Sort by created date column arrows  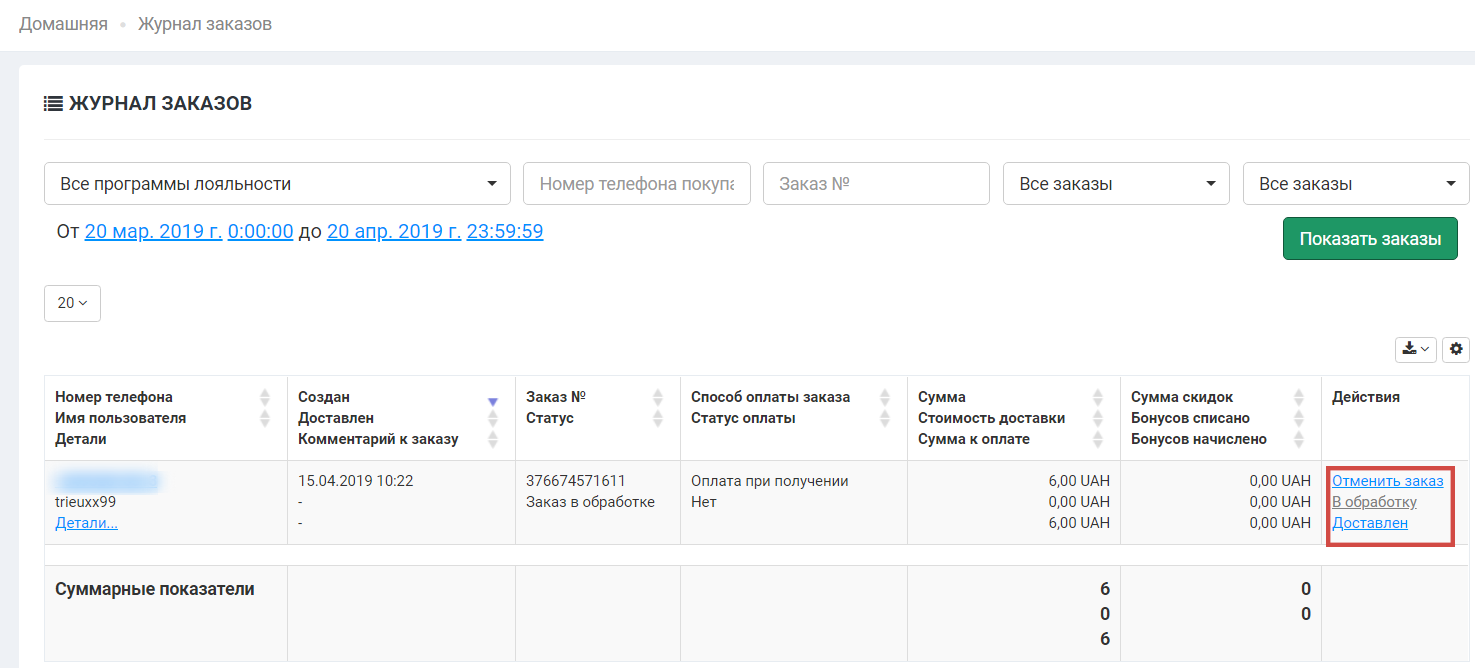[492, 400]
